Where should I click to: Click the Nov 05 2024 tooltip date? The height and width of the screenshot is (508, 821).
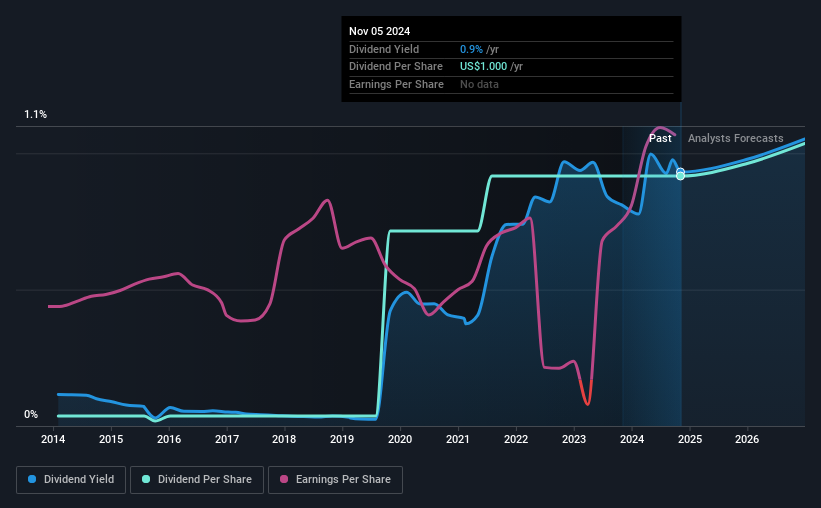coord(380,31)
